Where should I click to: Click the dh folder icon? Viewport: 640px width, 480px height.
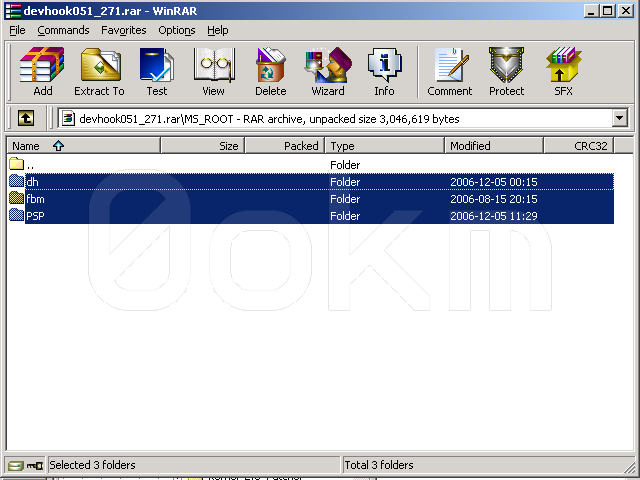click(16, 181)
